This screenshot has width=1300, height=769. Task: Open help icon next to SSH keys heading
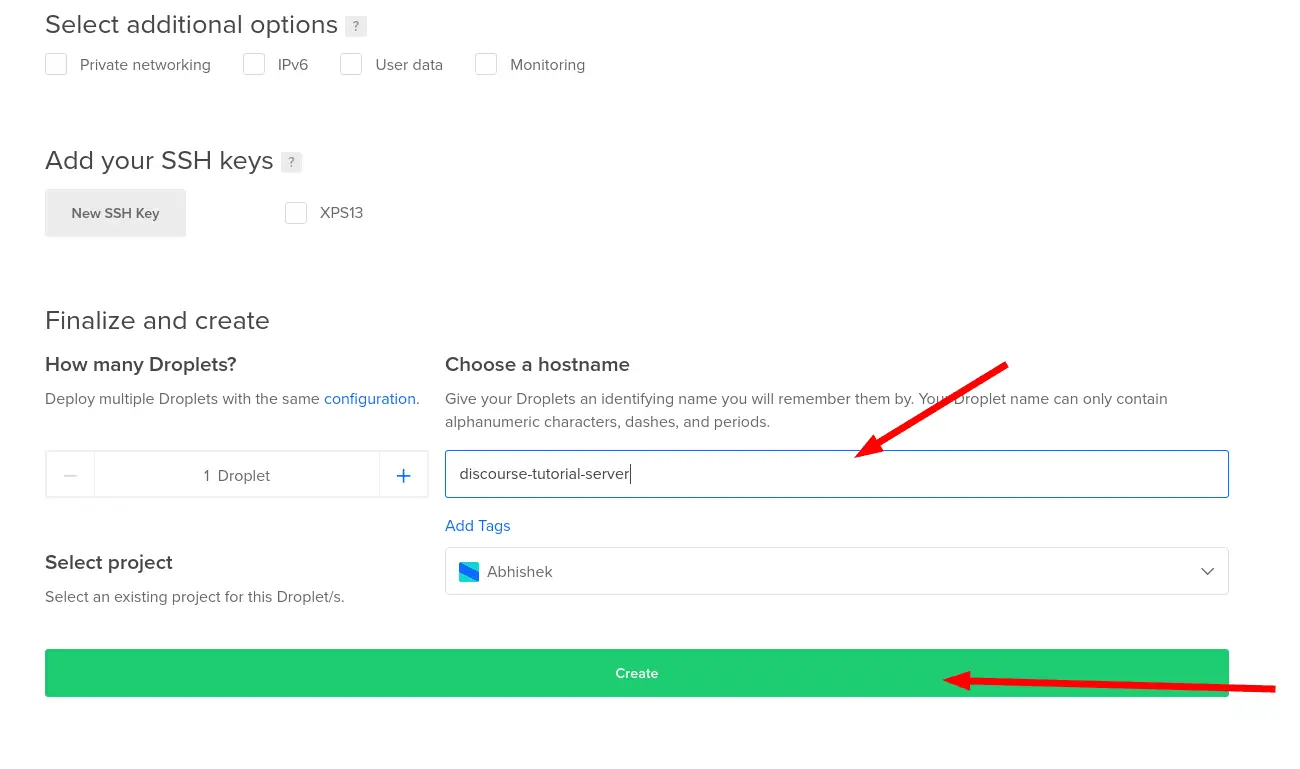[291, 162]
